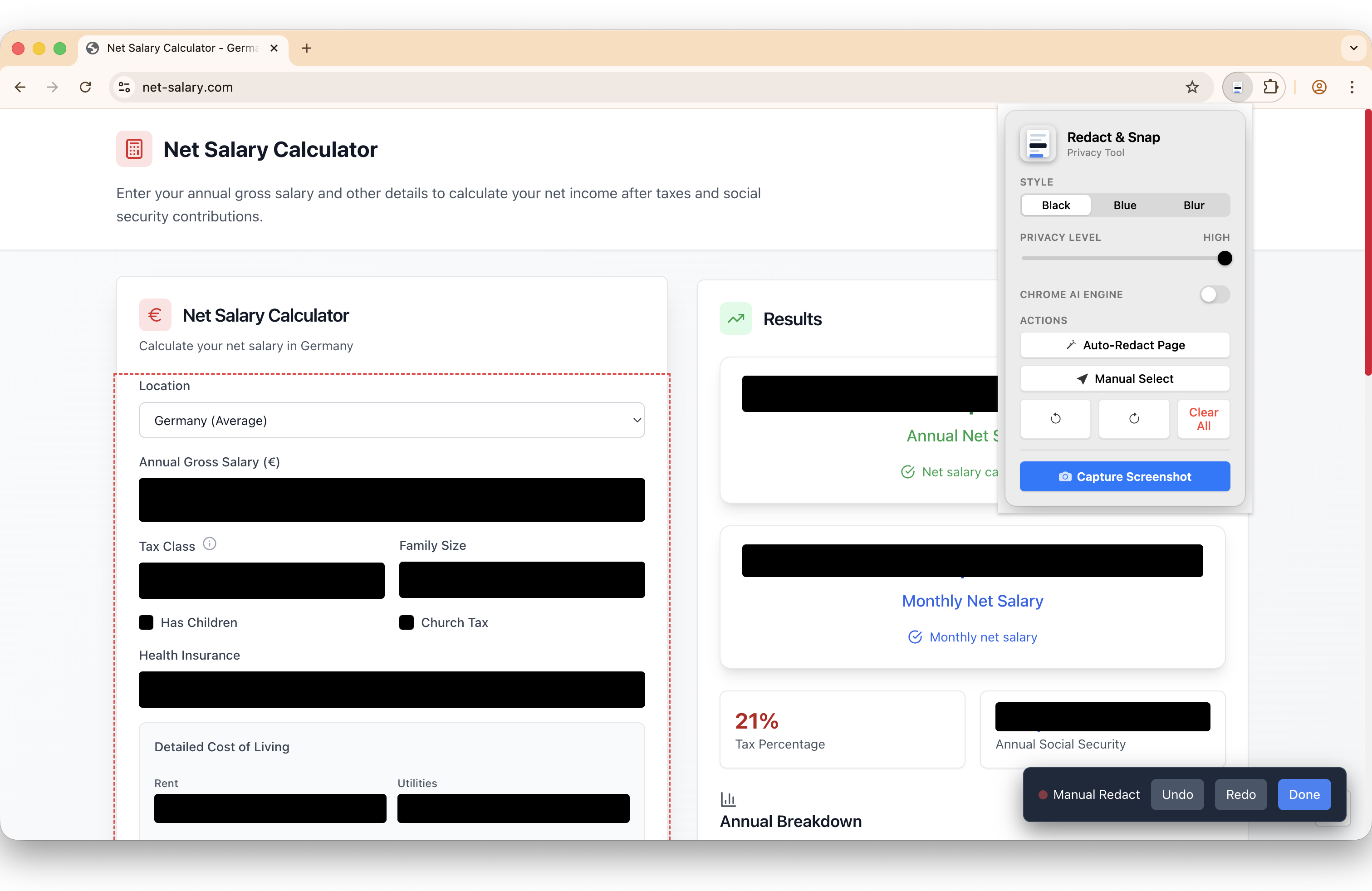1372x891 pixels.
Task: Click the address bar URL net-salary.com
Action: click(187, 87)
